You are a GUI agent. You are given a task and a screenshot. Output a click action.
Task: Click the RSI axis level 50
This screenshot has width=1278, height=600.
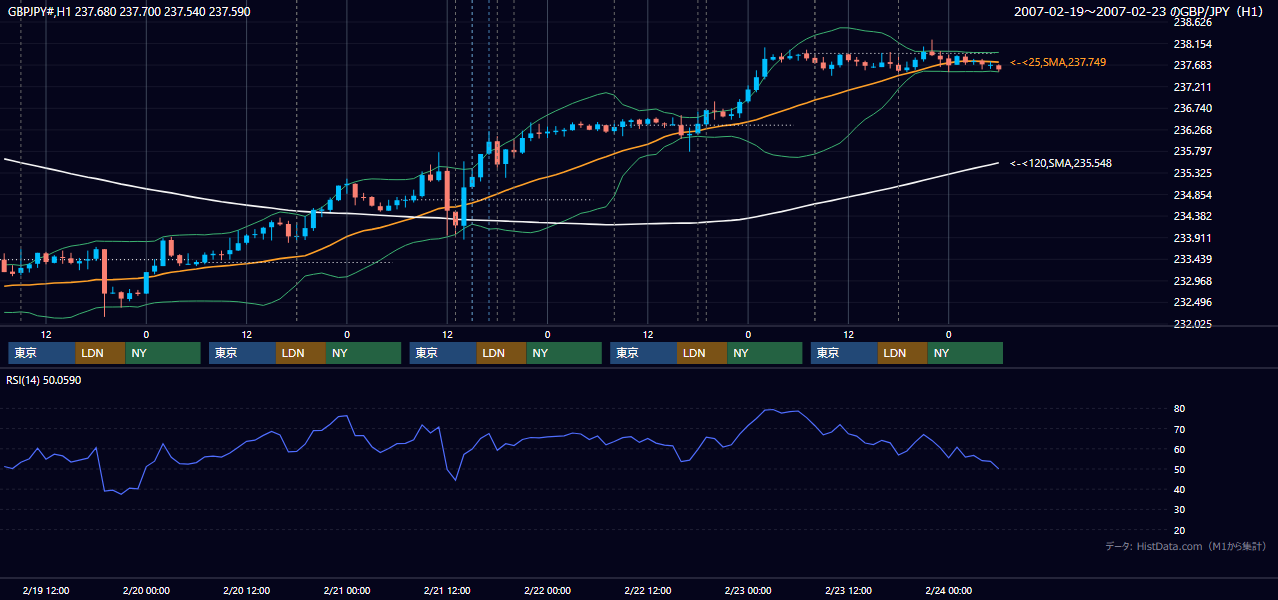coord(1180,469)
